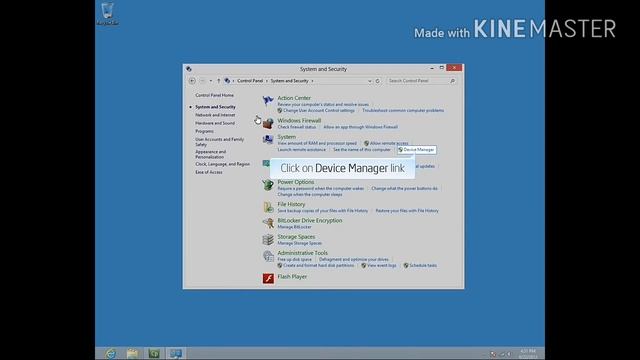This screenshot has height=360, width=640.
Task: Click Allow remote access
Action: tap(389, 143)
